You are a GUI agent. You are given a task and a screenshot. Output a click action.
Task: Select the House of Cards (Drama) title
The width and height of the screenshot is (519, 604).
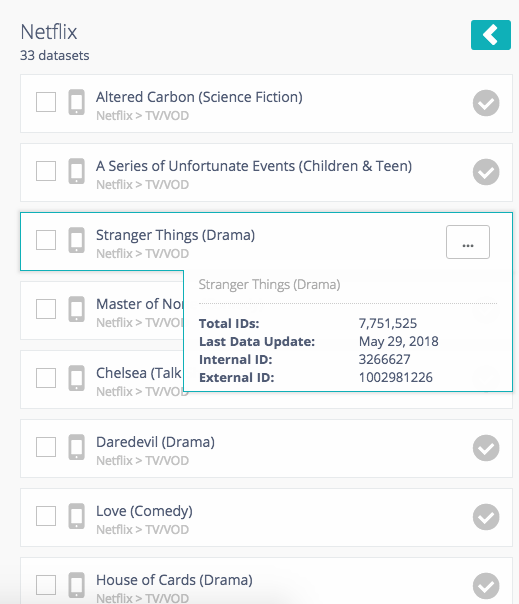click(174, 580)
